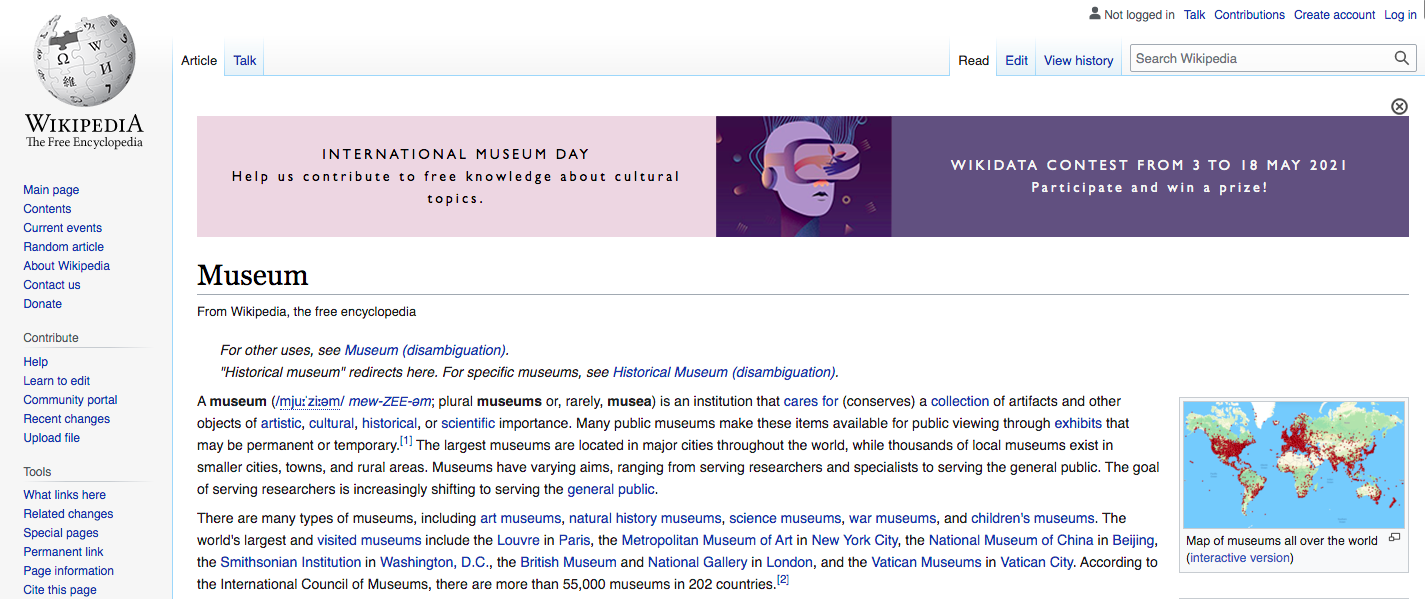The height and width of the screenshot is (599, 1425).
Task: Select What links here under Tools
Action: pos(64,495)
